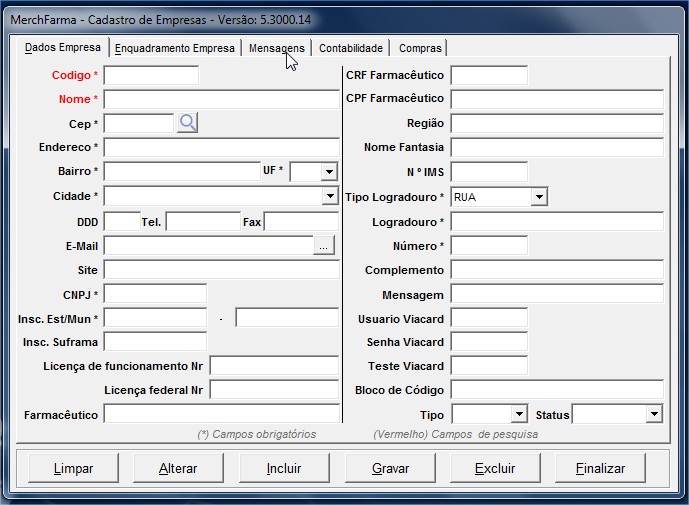The image size is (689, 505).
Task: Save with the Gravar button
Action: [390, 468]
